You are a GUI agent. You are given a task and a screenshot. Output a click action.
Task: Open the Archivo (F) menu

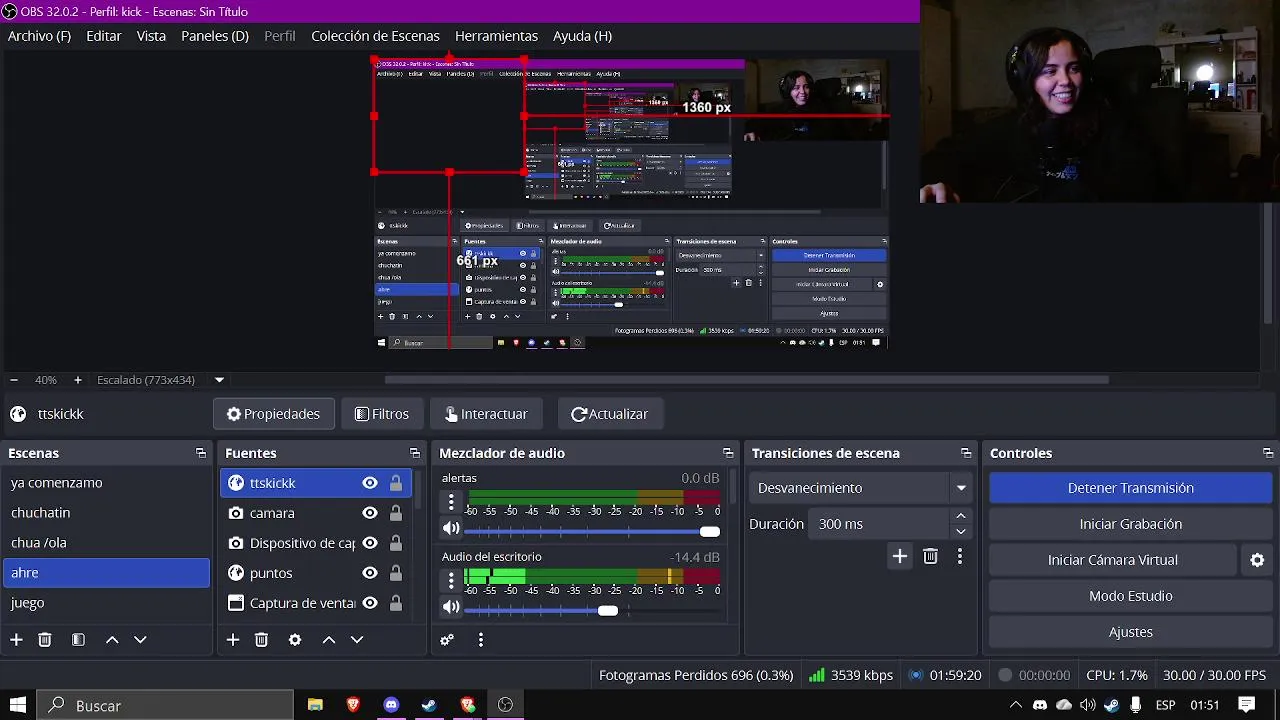(x=39, y=36)
